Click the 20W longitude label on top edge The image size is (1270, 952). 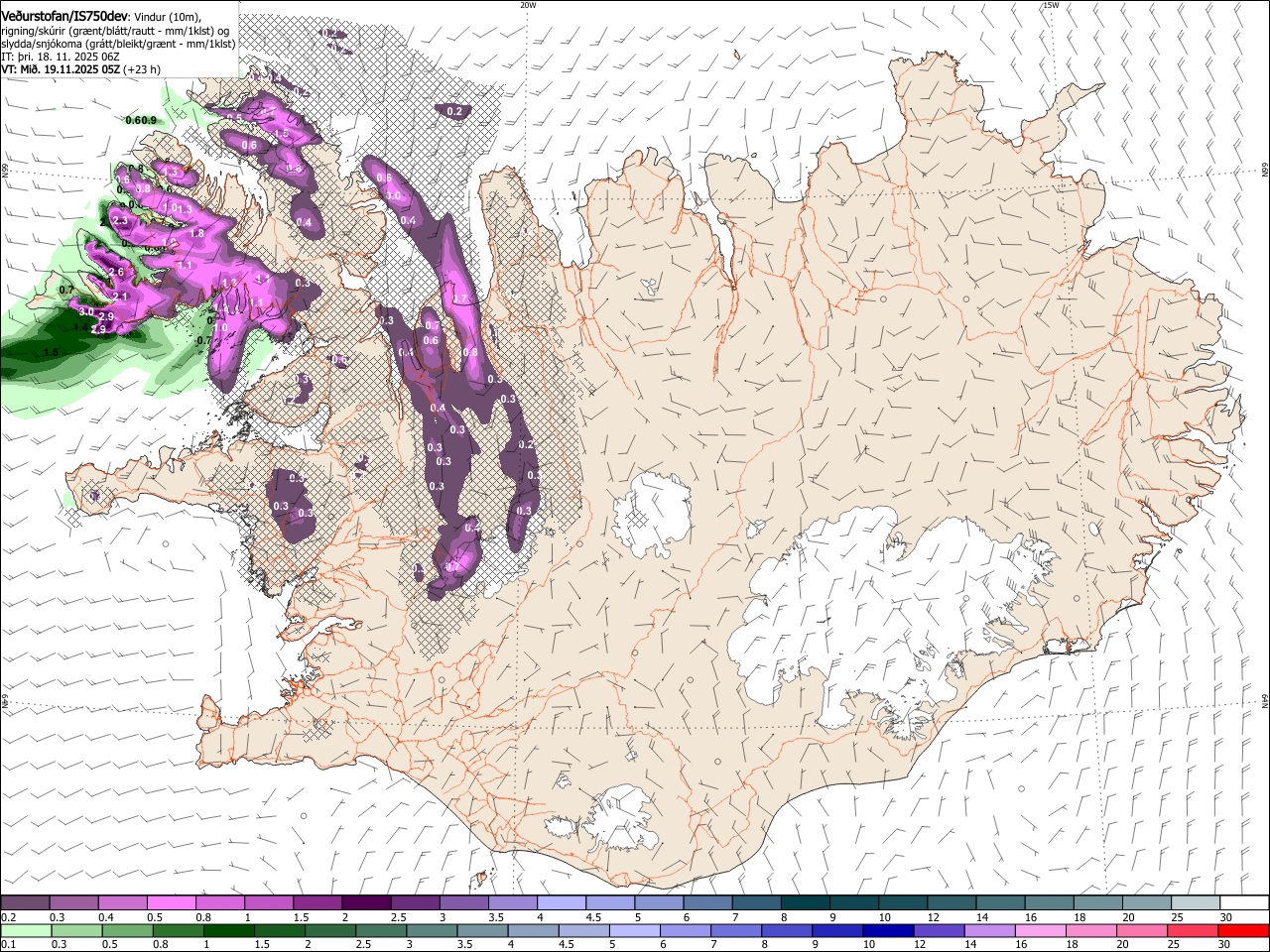(528, 4)
